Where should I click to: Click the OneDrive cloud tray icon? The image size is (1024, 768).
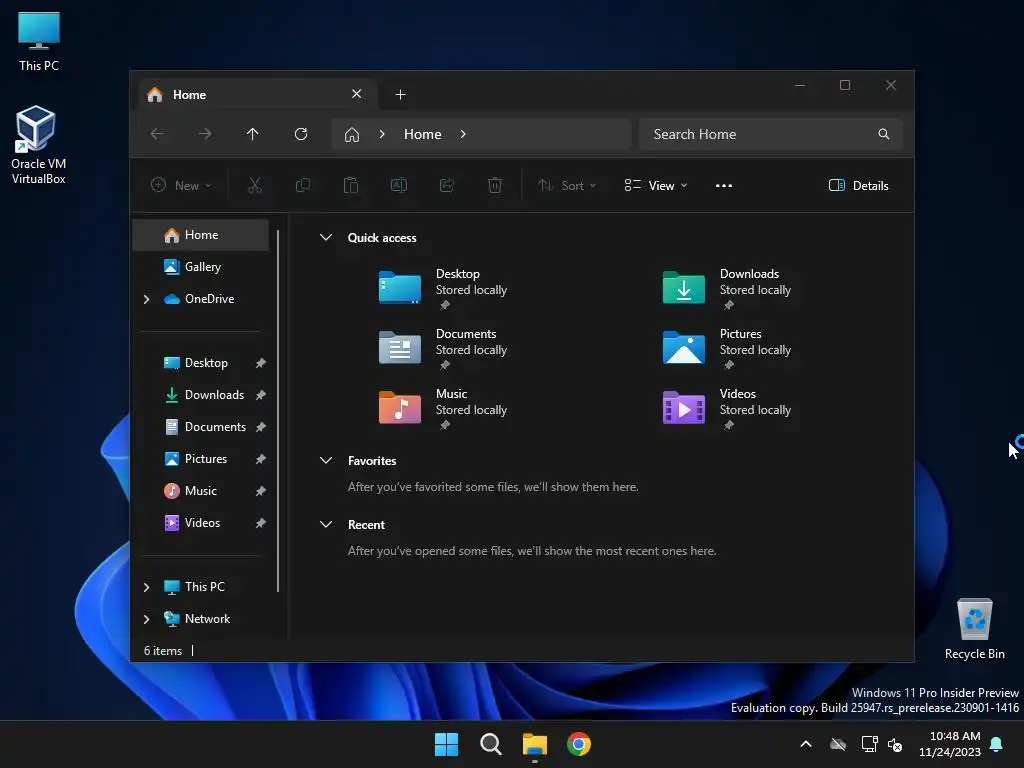coord(838,744)
